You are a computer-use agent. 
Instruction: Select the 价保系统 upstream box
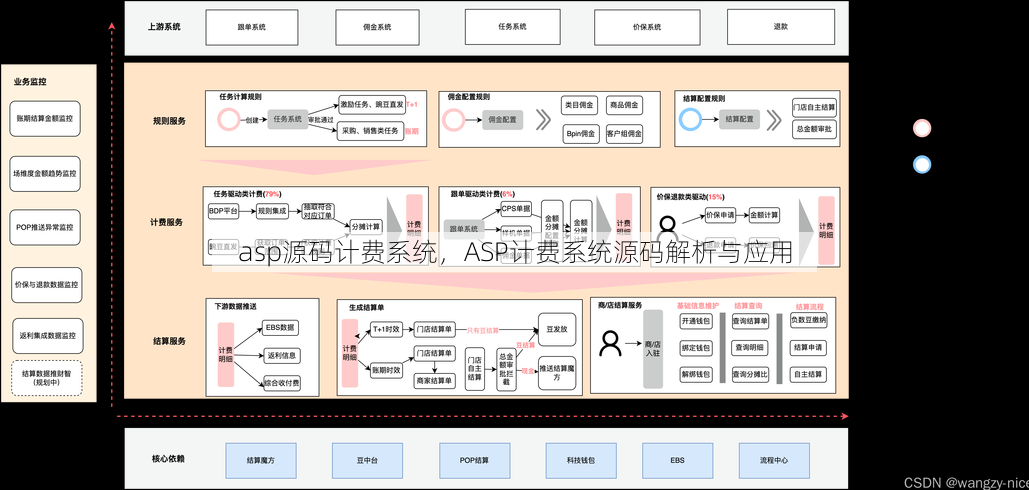click(x=646, y=27)
